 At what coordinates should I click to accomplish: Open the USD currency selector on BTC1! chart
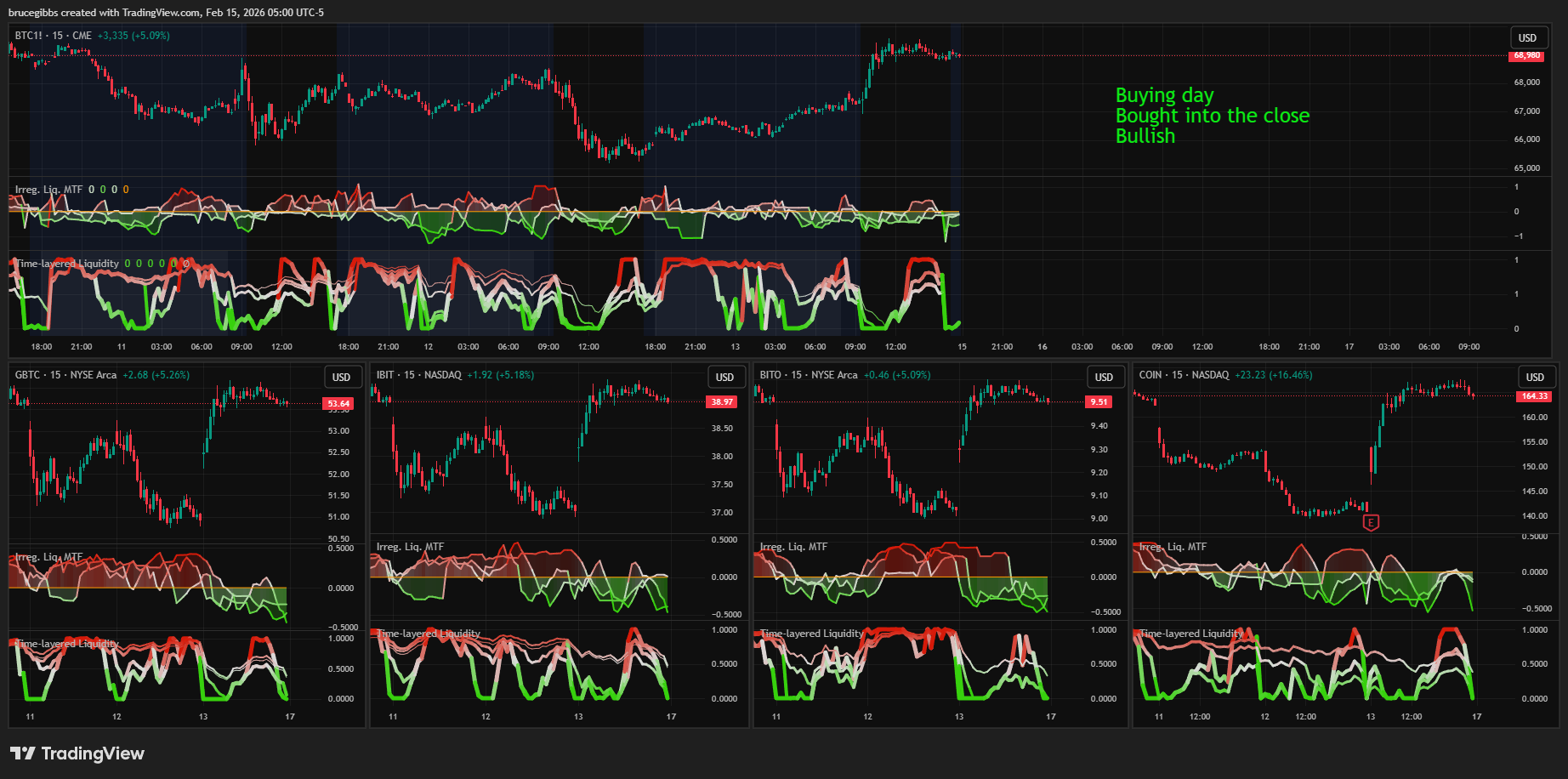pos(1527,37)
